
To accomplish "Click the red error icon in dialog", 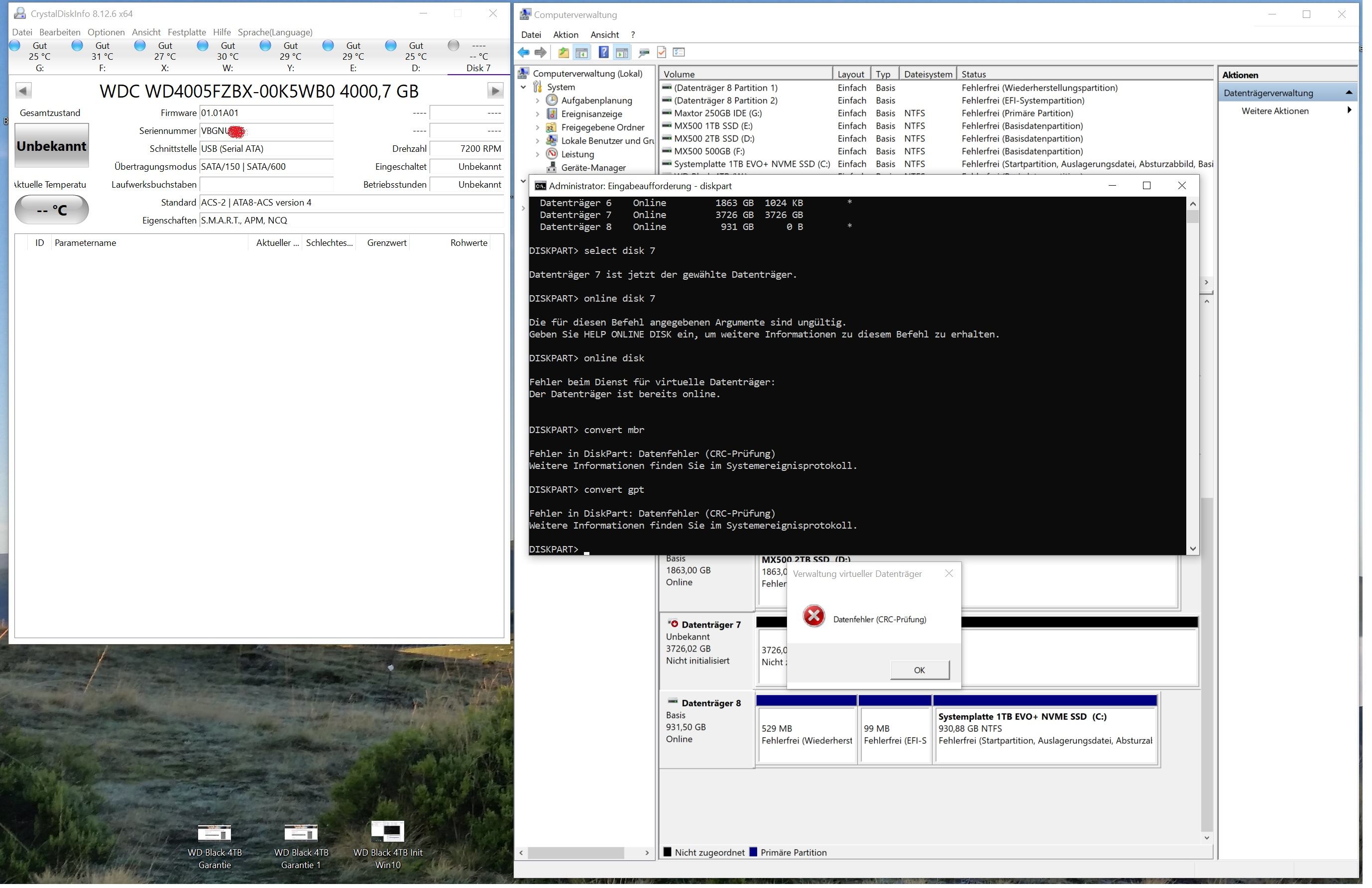I will coord(814,616).
